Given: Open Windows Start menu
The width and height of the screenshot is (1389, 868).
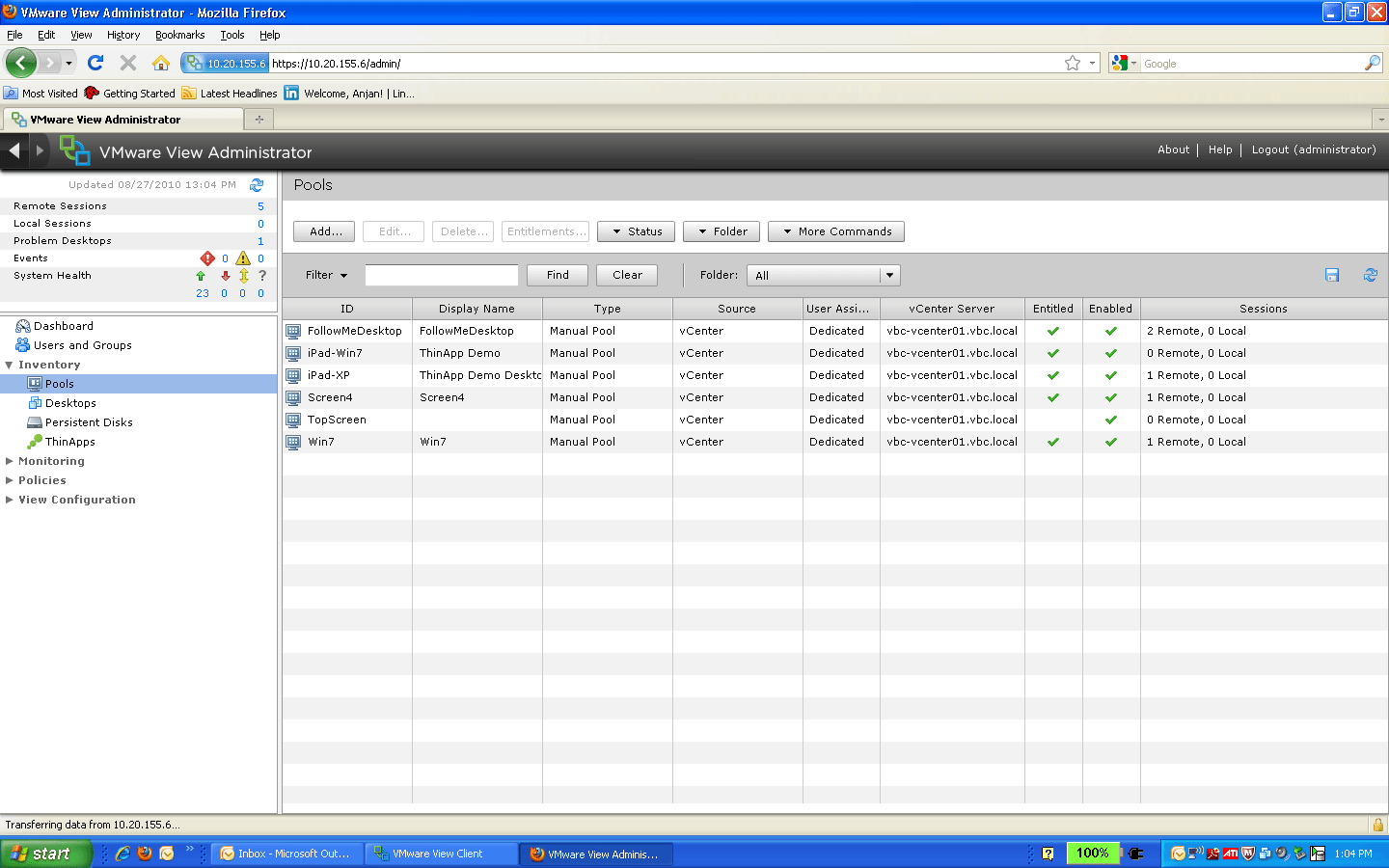Looking at the screenshot, I should pyautogui.click(x=45, y=854).
